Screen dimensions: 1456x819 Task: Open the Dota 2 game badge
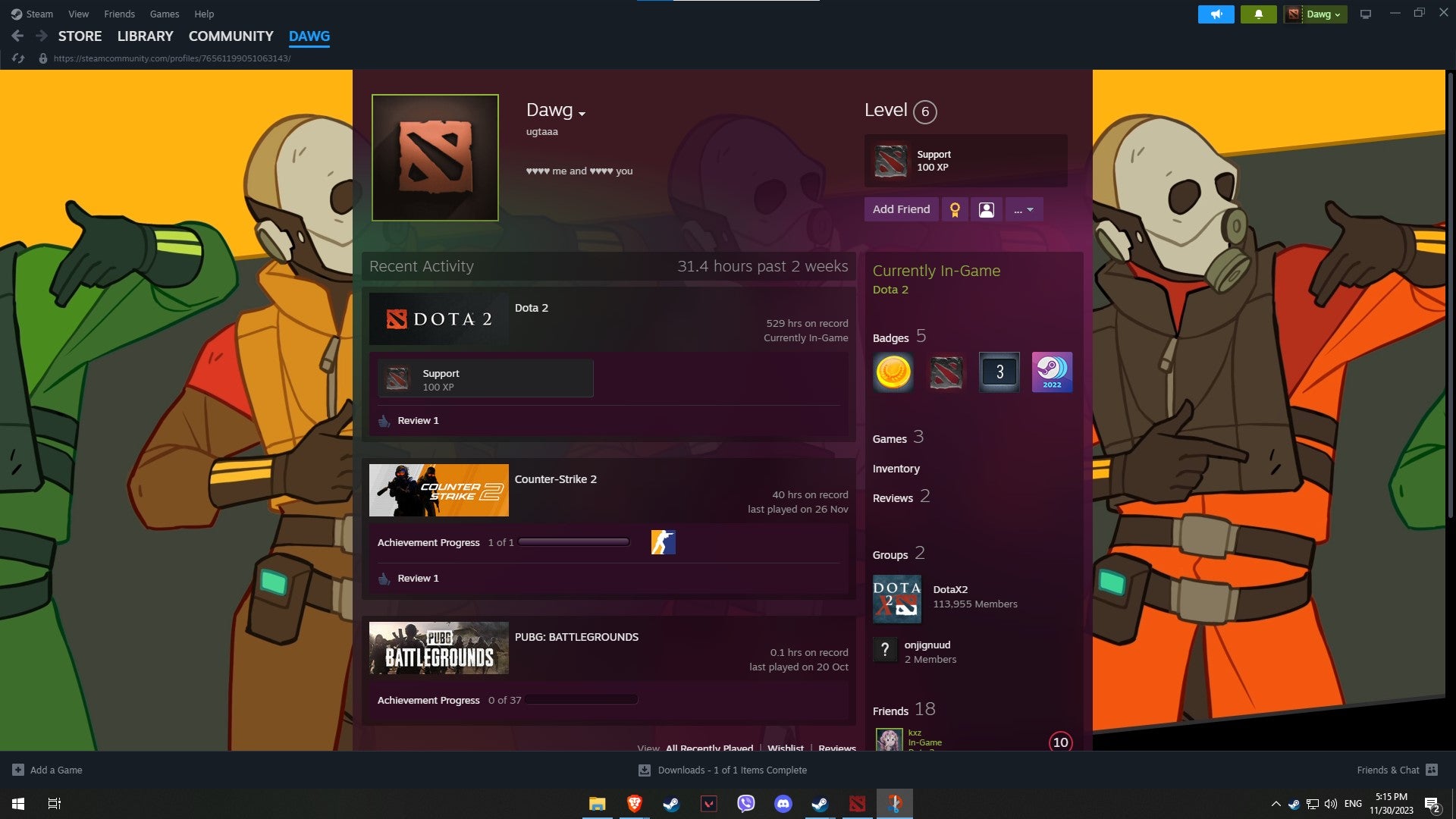pyautogui.click(x=946, y=372)
